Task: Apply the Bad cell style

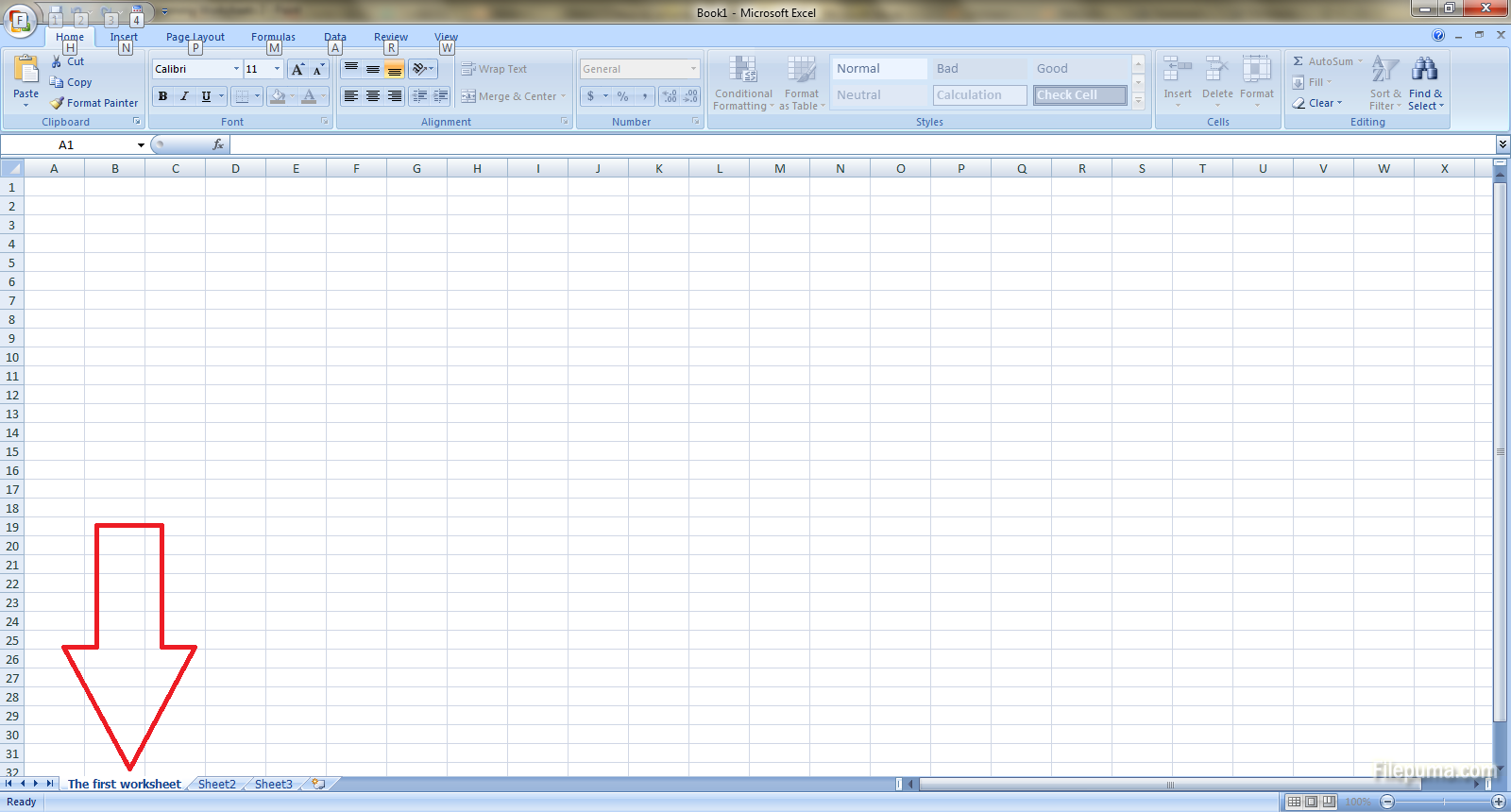Action: (979, 69)
